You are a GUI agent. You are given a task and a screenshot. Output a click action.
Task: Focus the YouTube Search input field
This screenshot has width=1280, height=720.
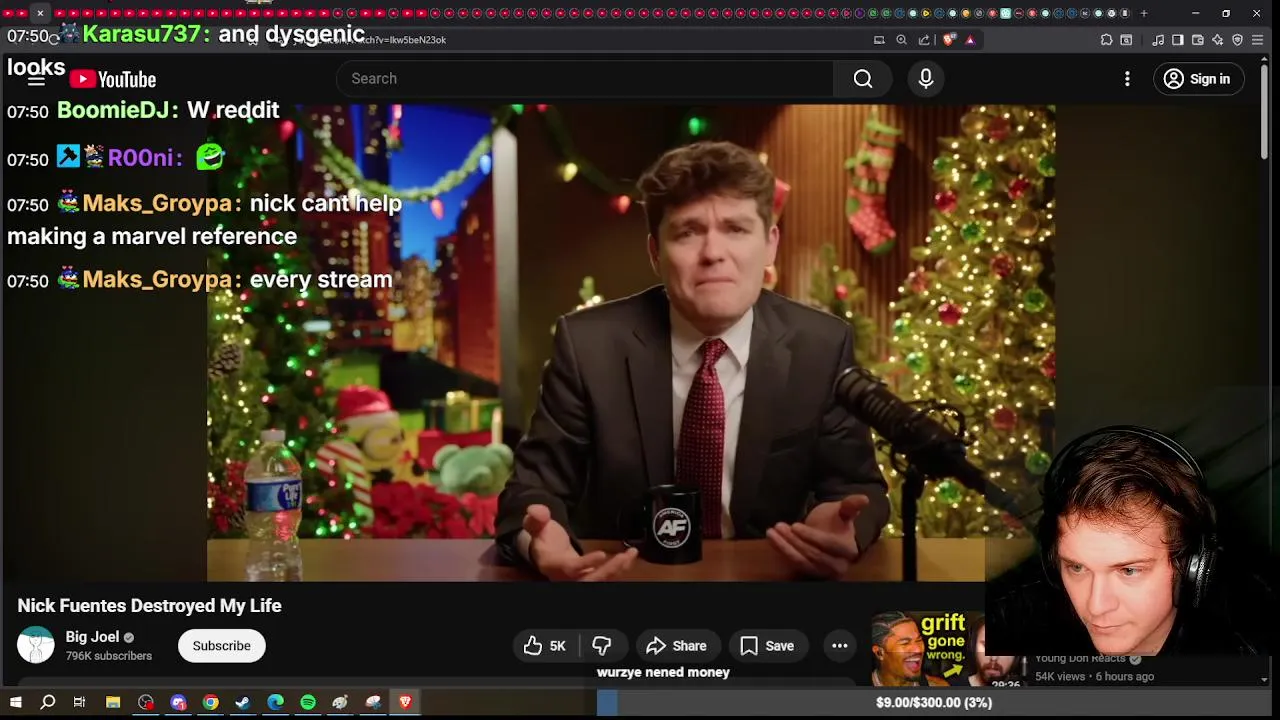585,79
